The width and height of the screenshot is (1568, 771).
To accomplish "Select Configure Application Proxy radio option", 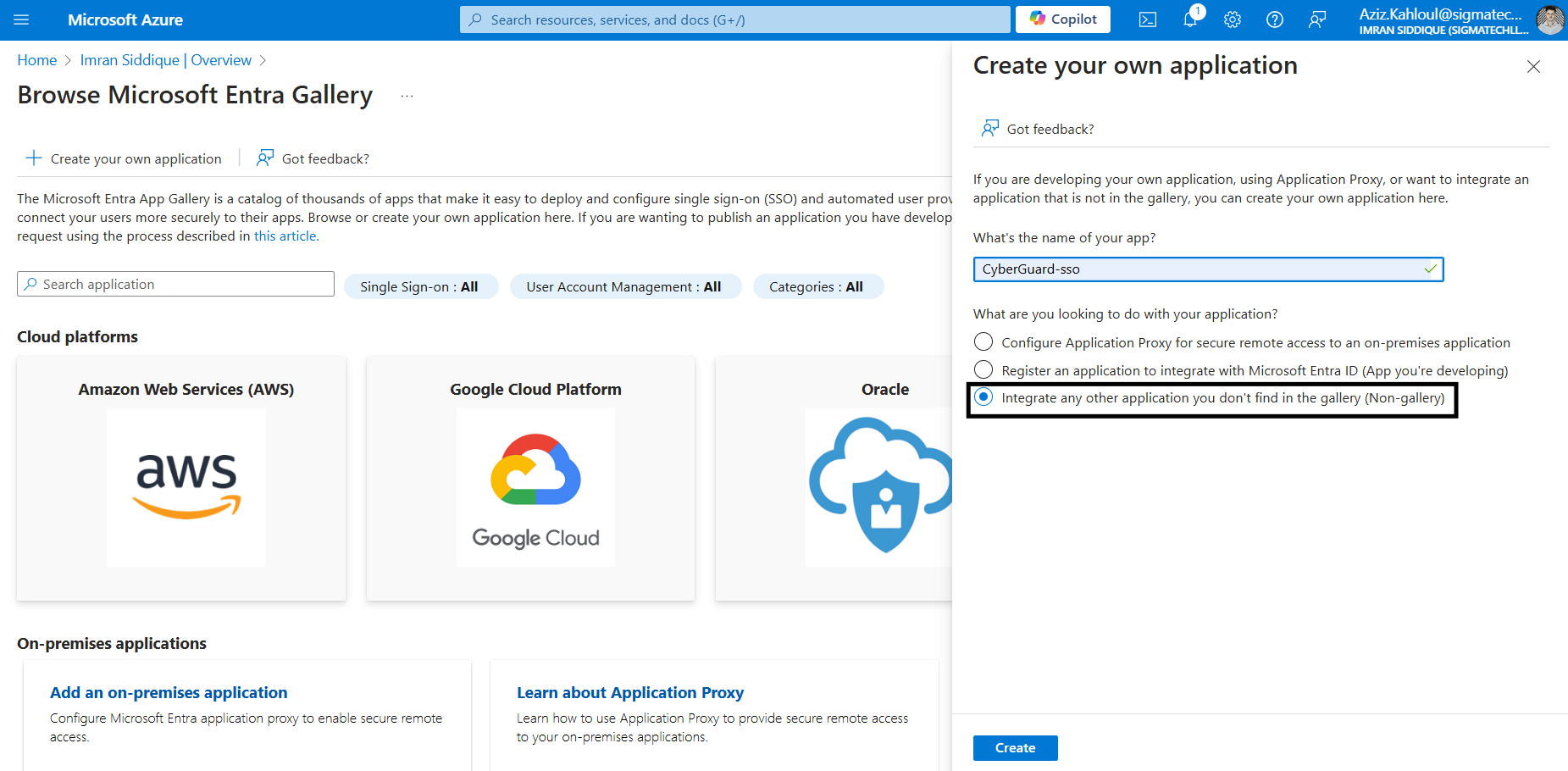I will [x=983, y=341].
